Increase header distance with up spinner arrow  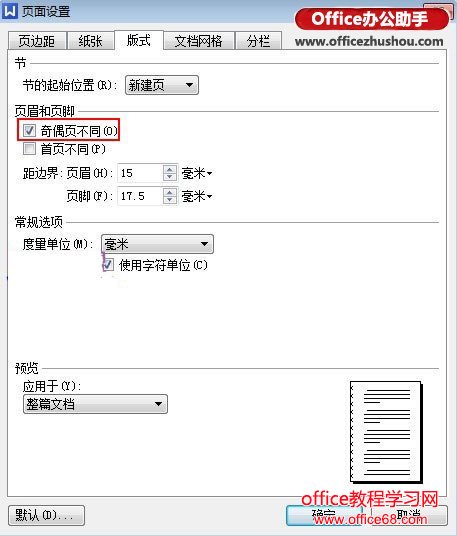pos(170,169)
